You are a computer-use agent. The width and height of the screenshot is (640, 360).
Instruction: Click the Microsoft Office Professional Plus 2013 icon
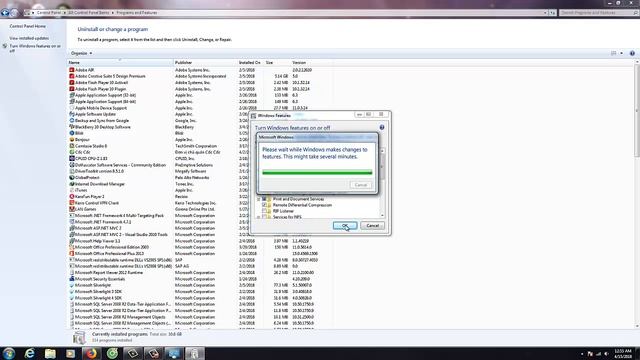(x=71, y=253)
